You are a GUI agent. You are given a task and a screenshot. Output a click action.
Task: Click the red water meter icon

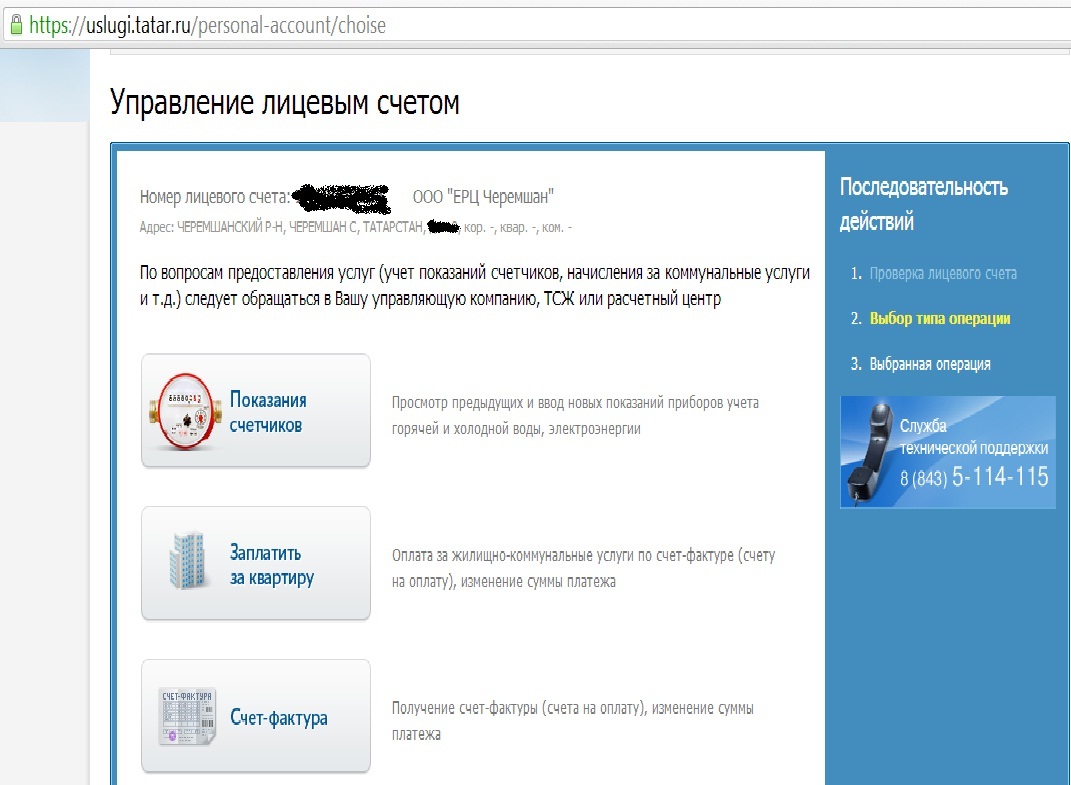click(185, 411)
